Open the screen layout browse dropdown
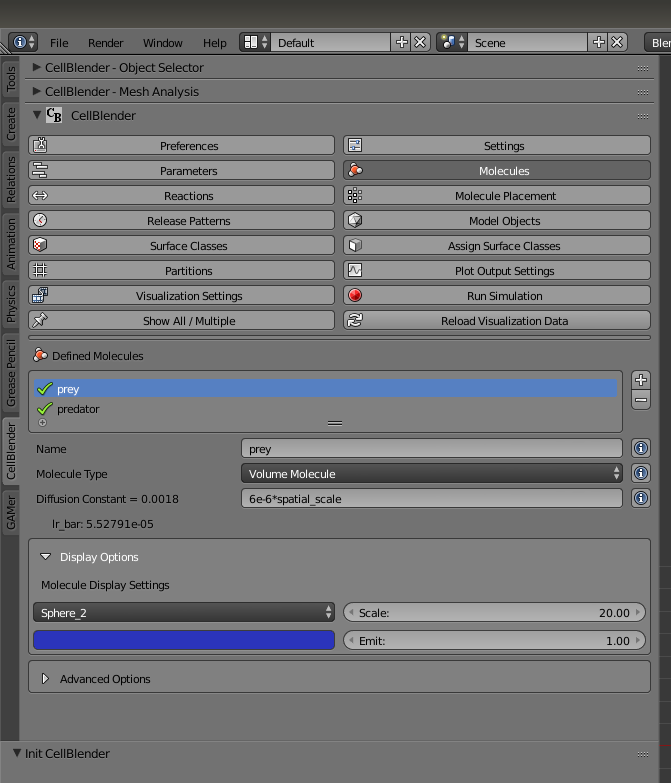Viewport: 671px width, 783px height. pyautogui.click(x=255, y=42)
